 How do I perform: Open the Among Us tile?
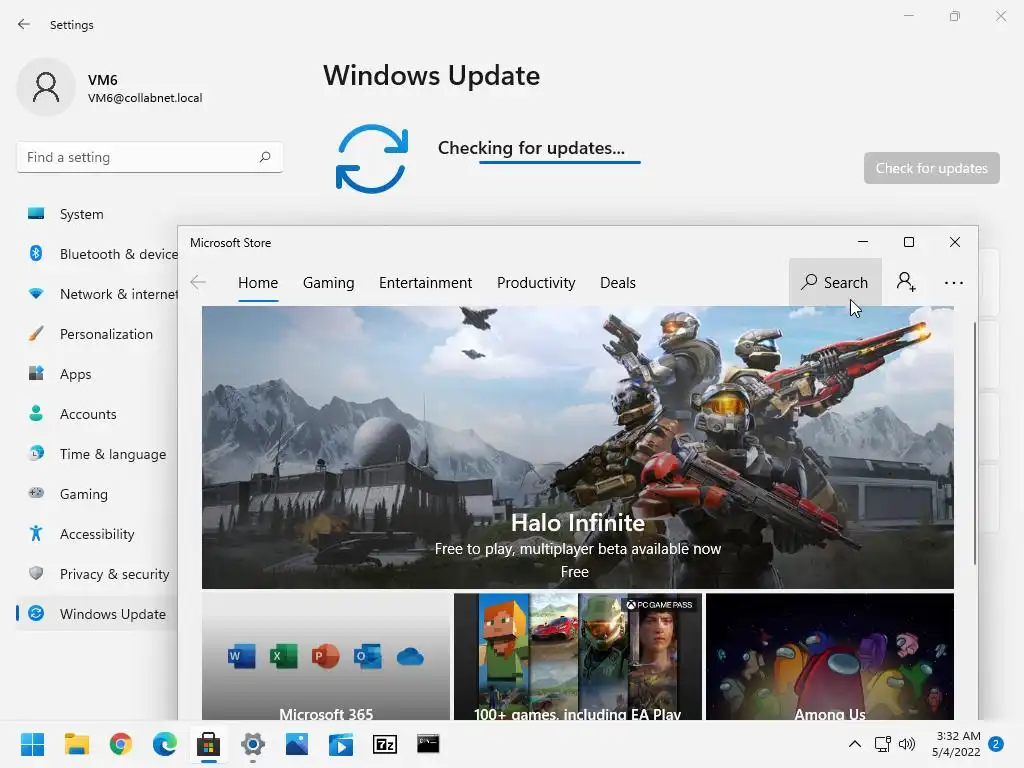coord(829,656)
